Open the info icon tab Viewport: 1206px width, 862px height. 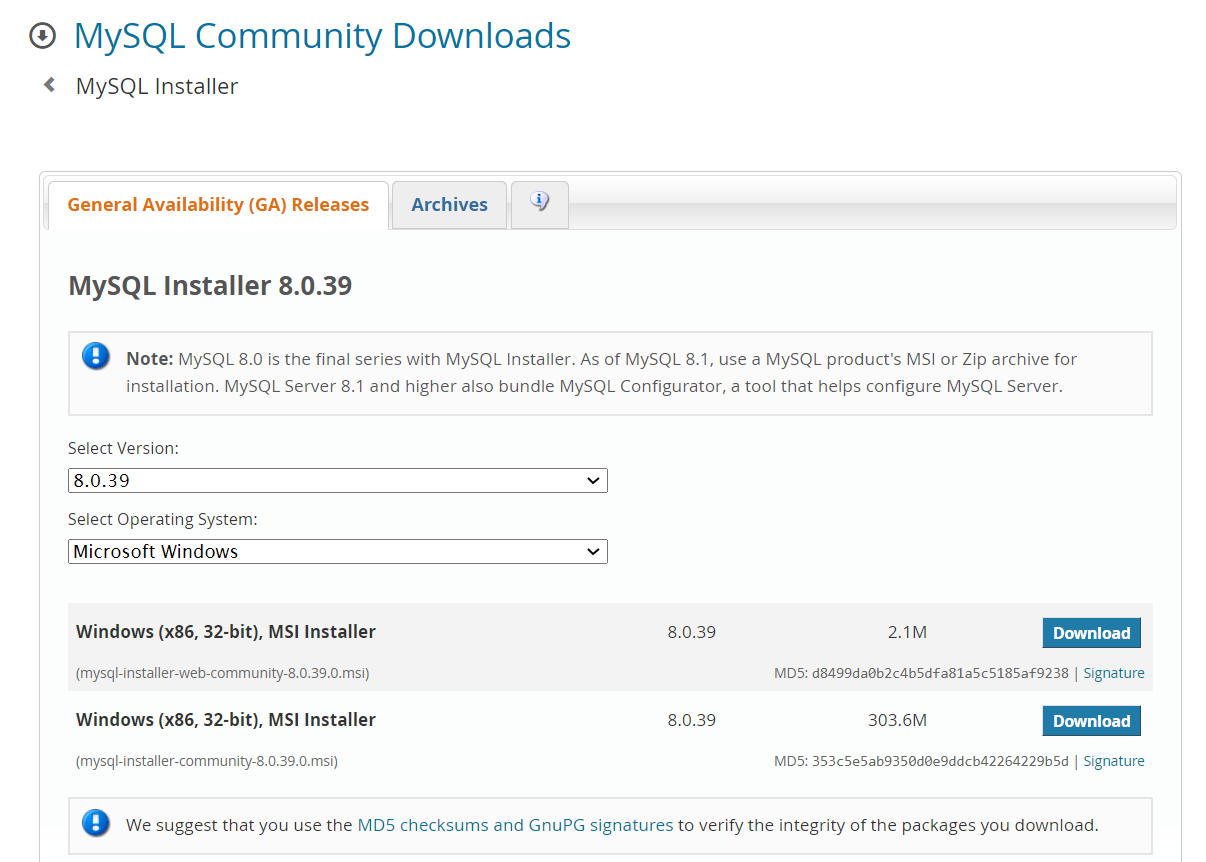540,203
